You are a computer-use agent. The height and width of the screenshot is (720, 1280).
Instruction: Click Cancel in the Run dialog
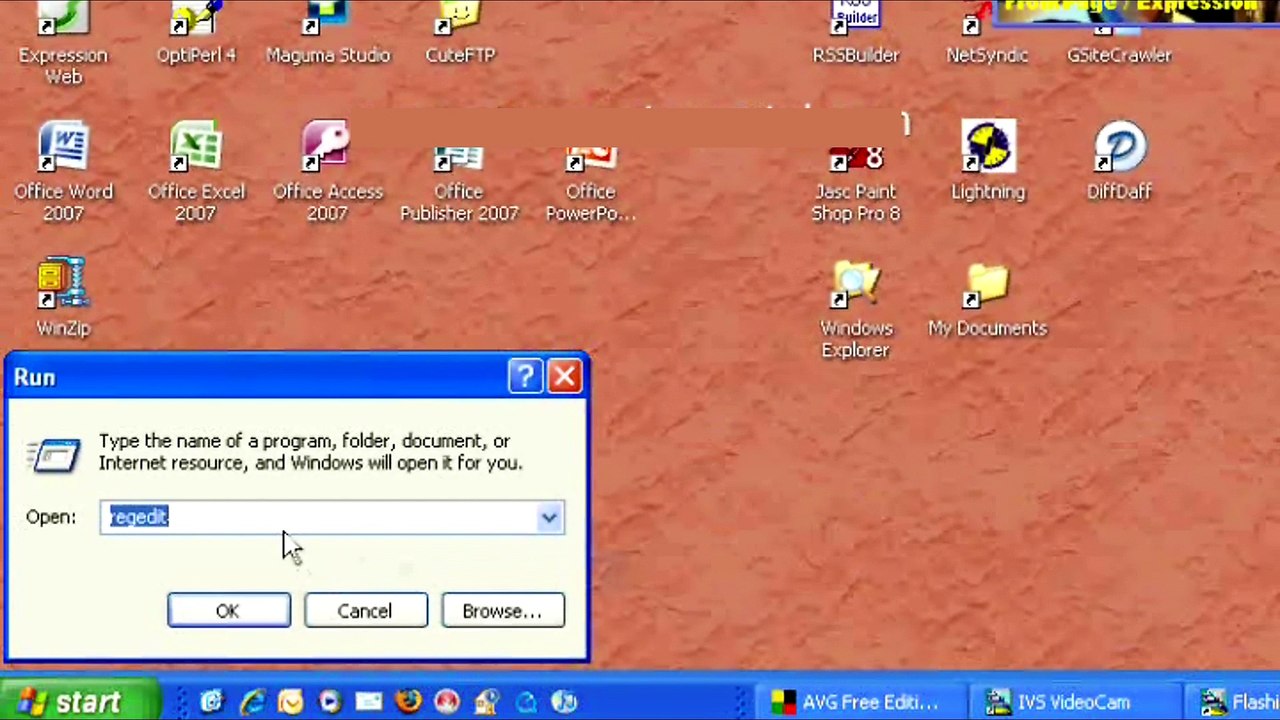[365, 611]
